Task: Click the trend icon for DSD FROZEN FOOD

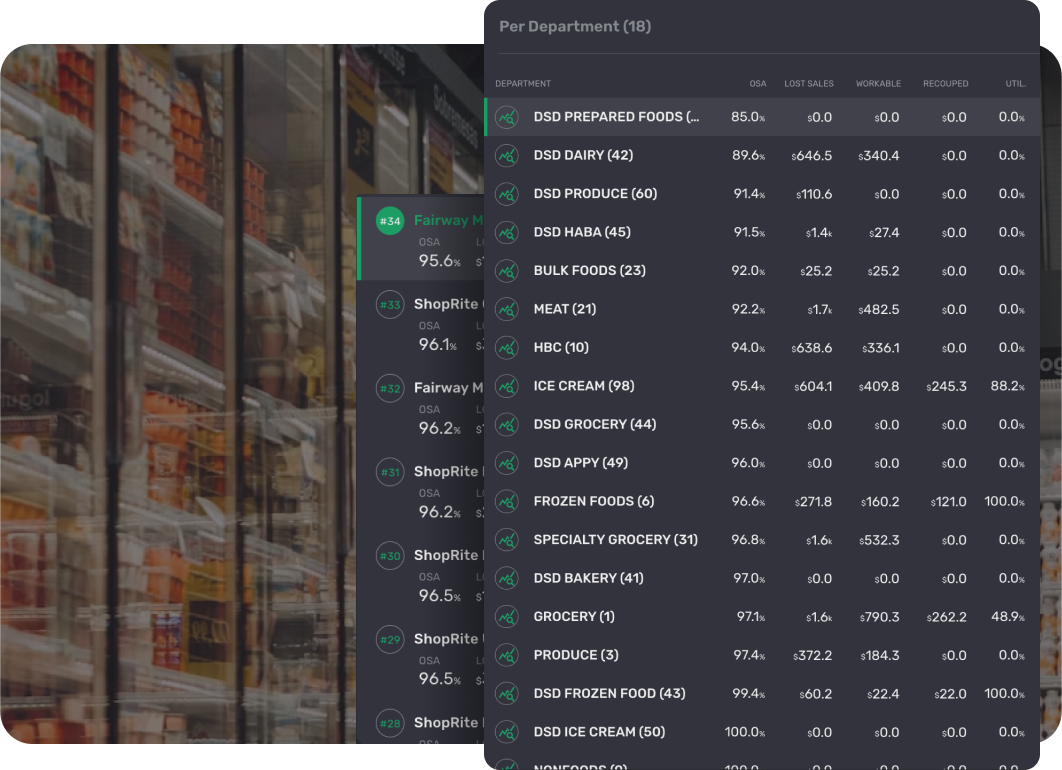Action: (x=506, y=693)
